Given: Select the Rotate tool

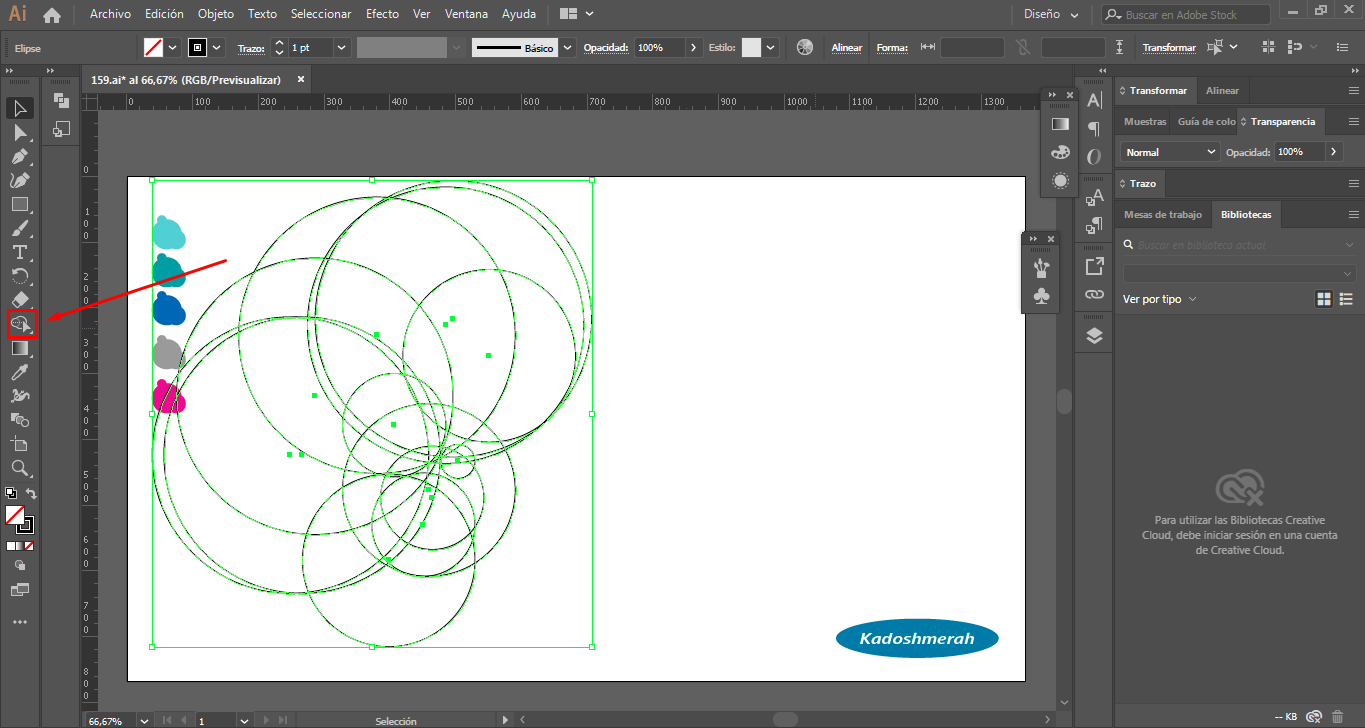Looking at the screenshot, I should click(x=20, y=276).
